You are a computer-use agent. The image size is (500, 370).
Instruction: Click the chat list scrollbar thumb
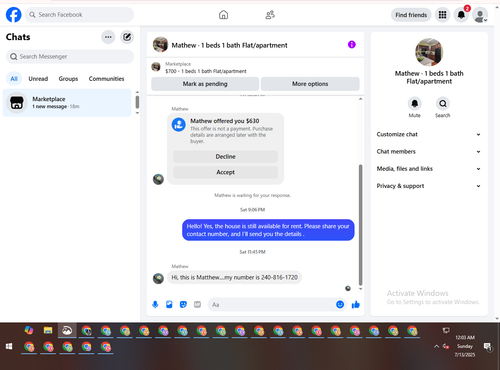[x=137, y=102]
